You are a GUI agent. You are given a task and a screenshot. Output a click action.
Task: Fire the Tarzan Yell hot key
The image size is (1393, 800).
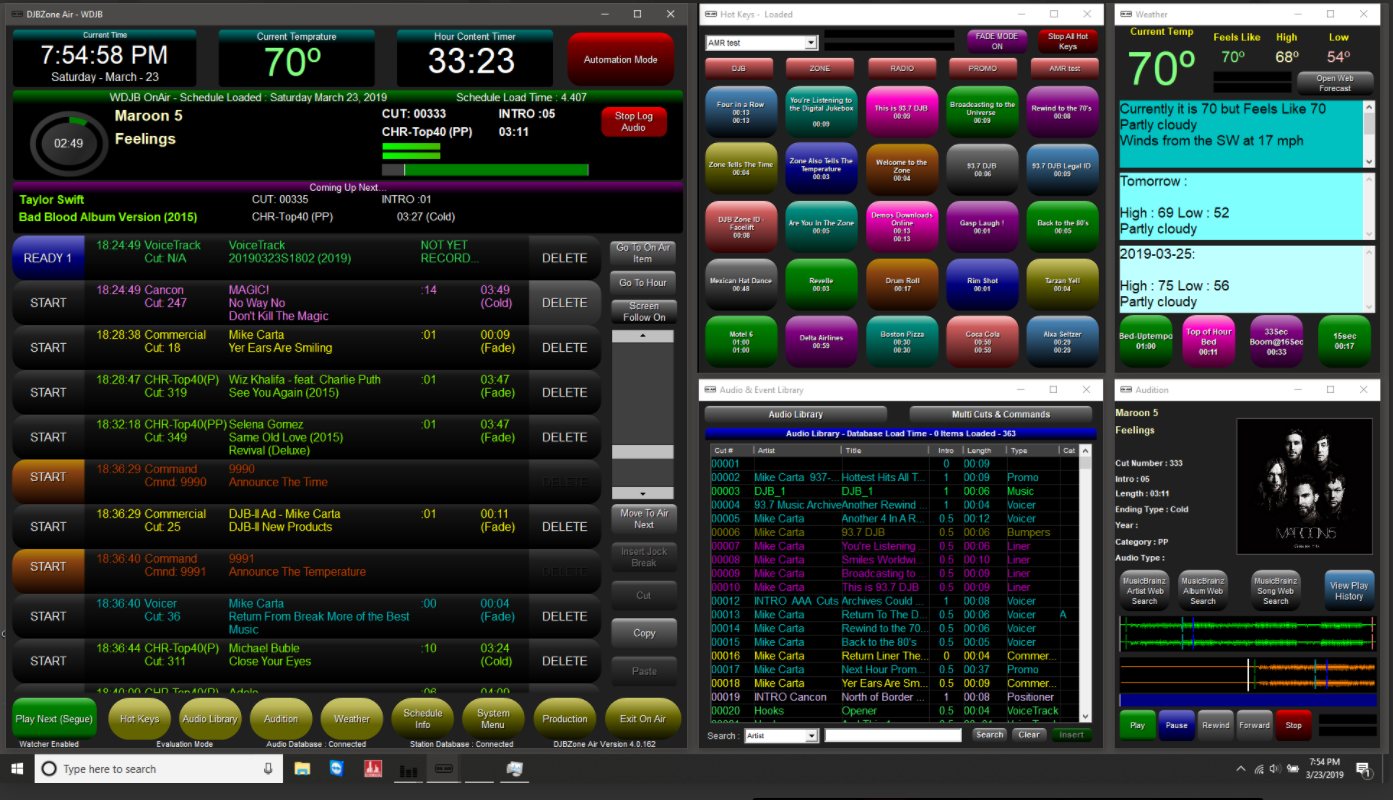pos(1062,285)
